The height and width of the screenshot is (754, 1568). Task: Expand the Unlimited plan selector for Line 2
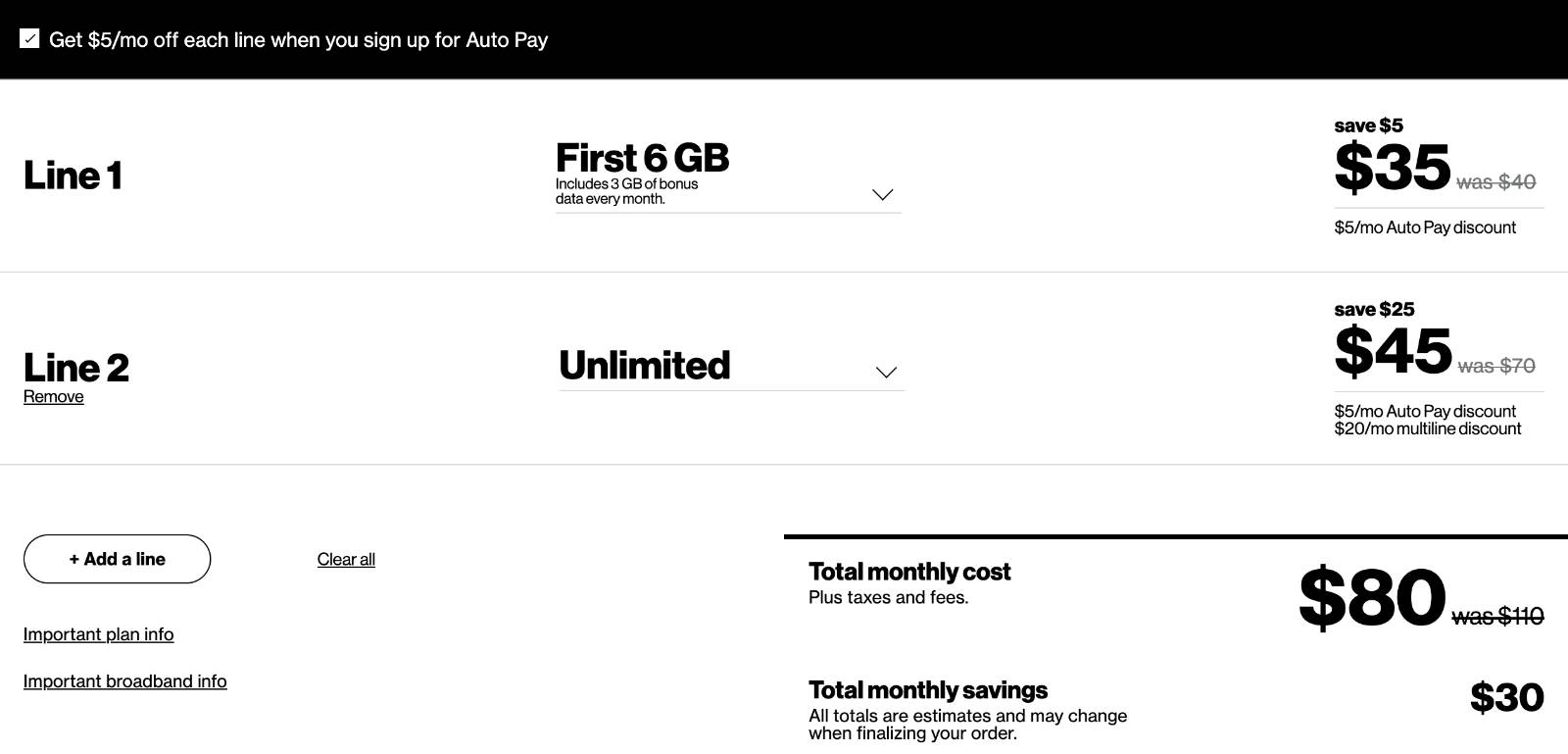(x=885, y=373)
